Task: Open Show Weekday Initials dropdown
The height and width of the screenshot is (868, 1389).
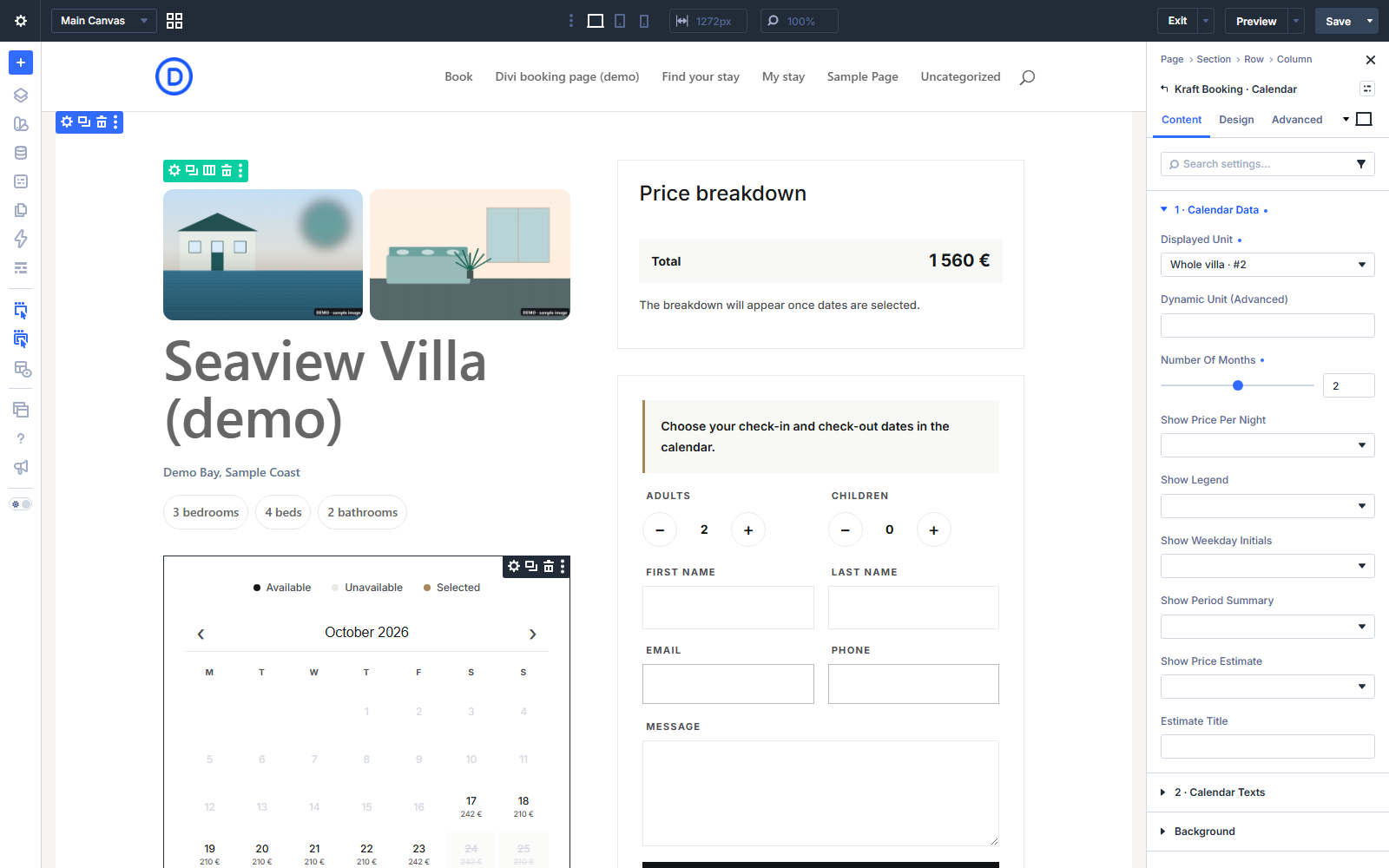Action: coord(1267,566)
